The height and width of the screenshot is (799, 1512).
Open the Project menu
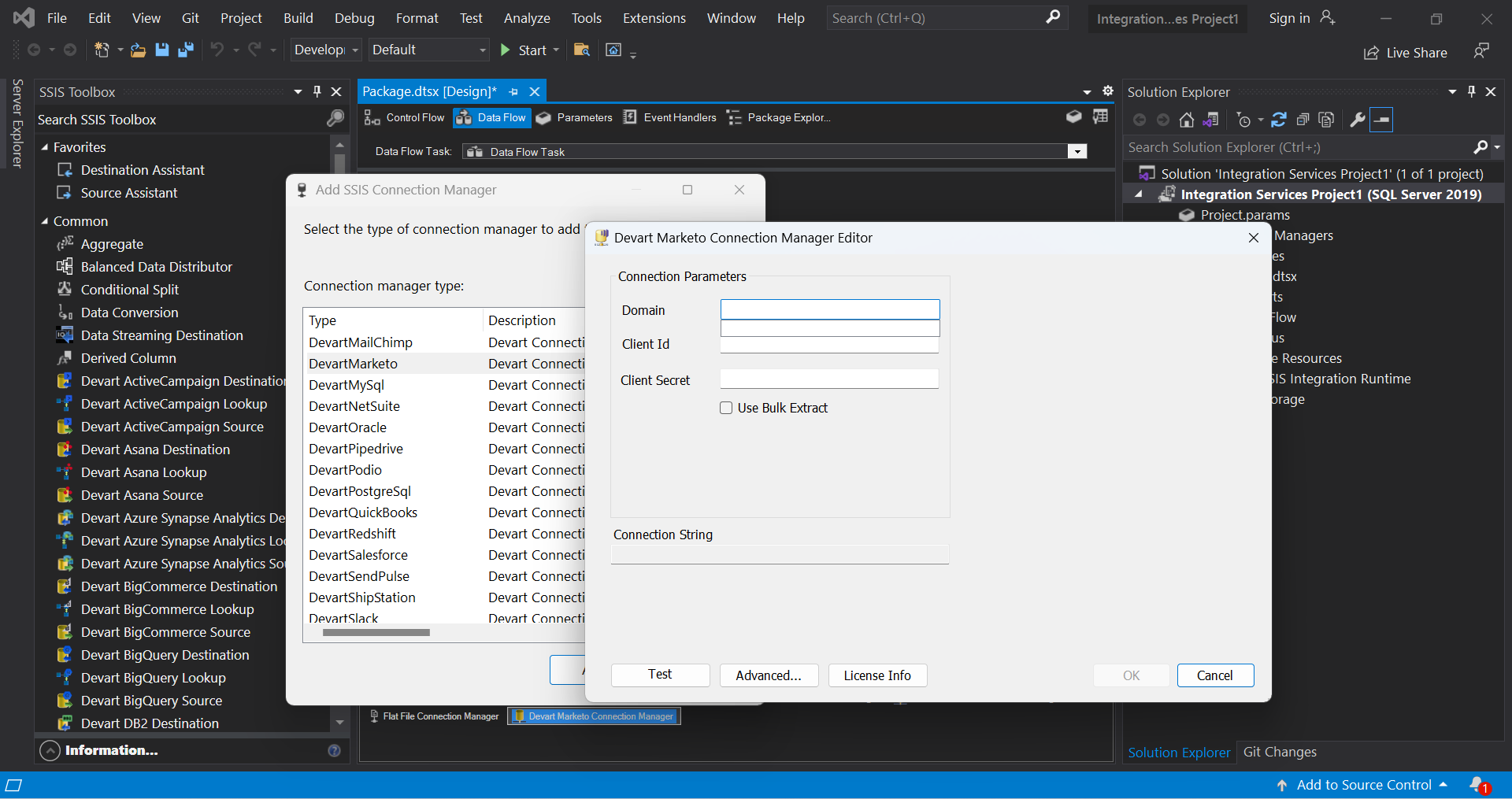click(241, 17)
